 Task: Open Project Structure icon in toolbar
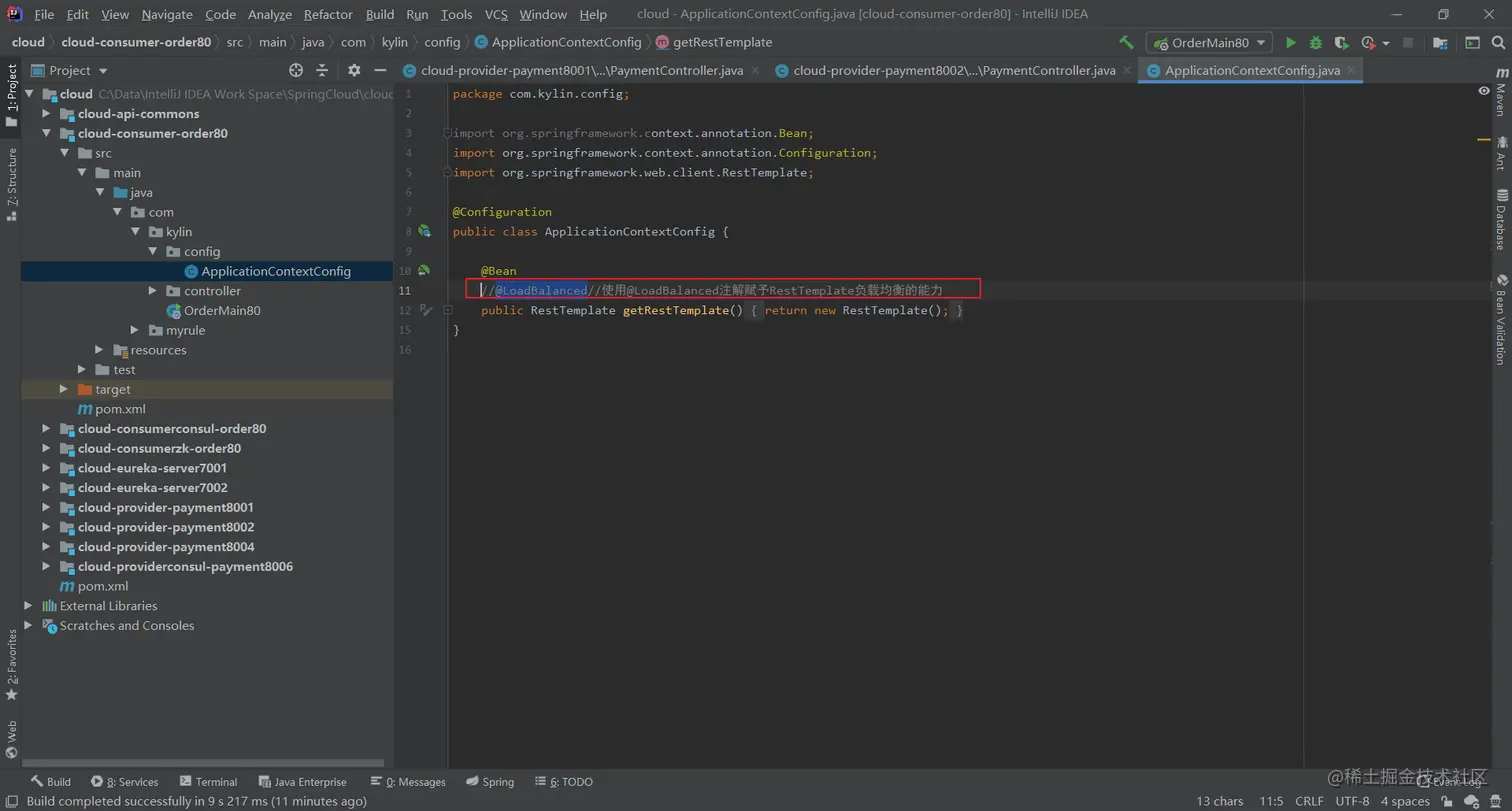click(x=1440, y=43)
